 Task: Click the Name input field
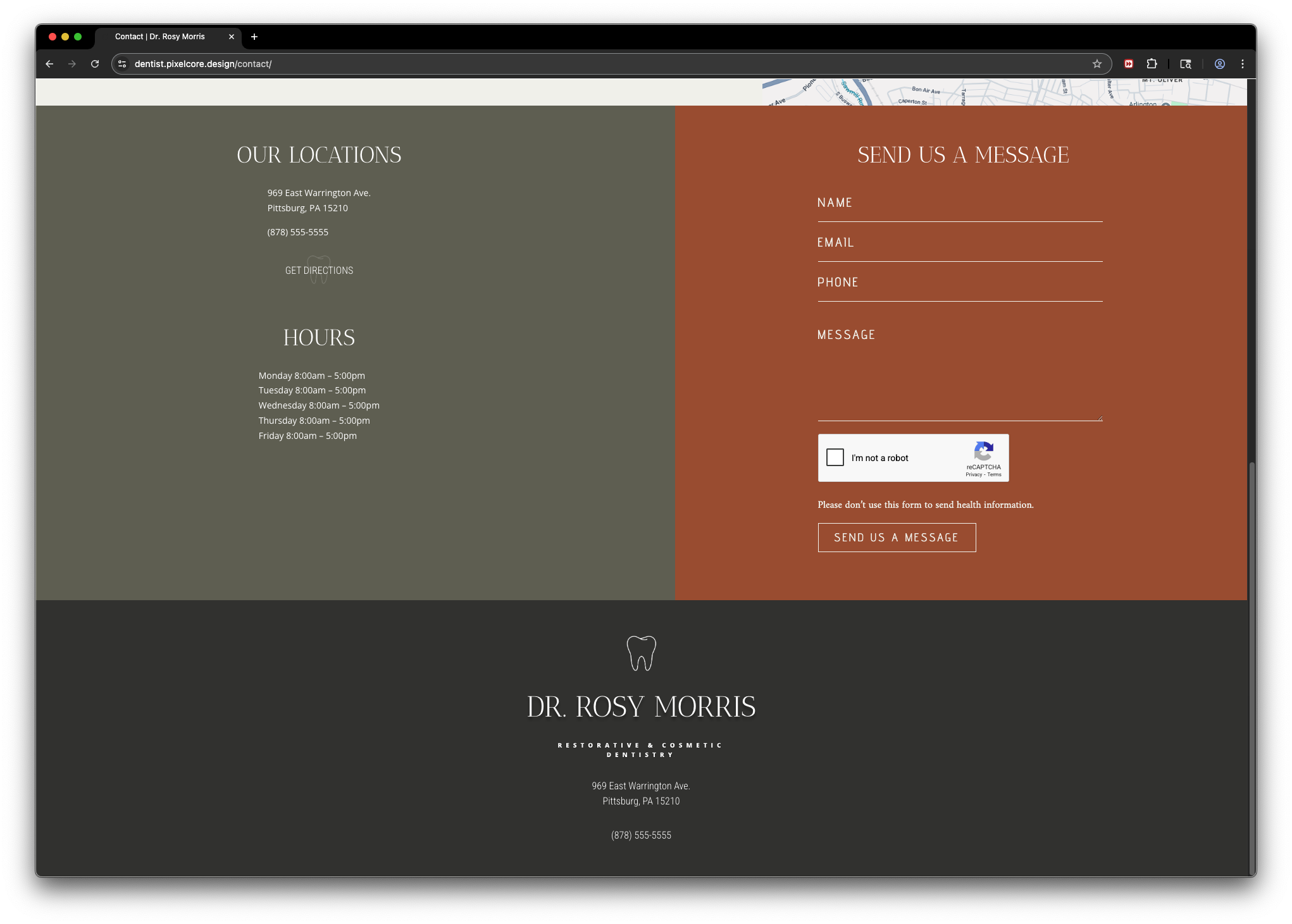coord(959,204)
